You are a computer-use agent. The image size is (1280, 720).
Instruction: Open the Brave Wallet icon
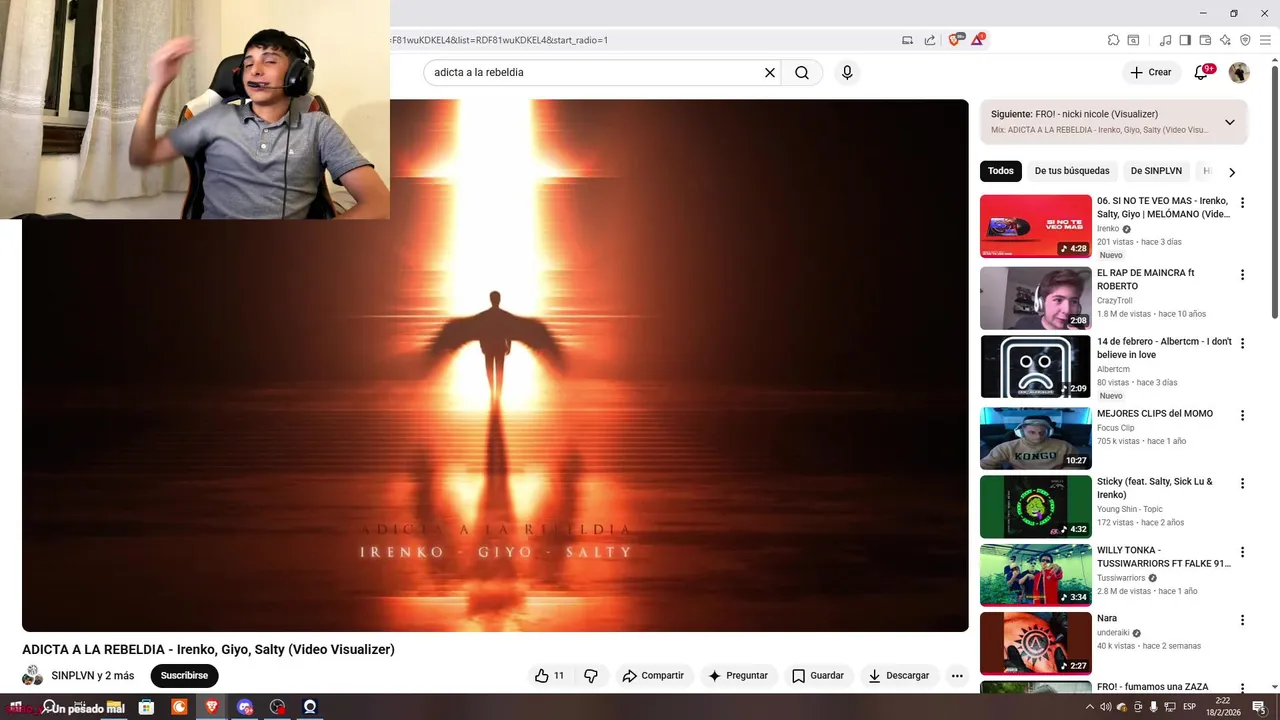click(x=1205, y=40)
